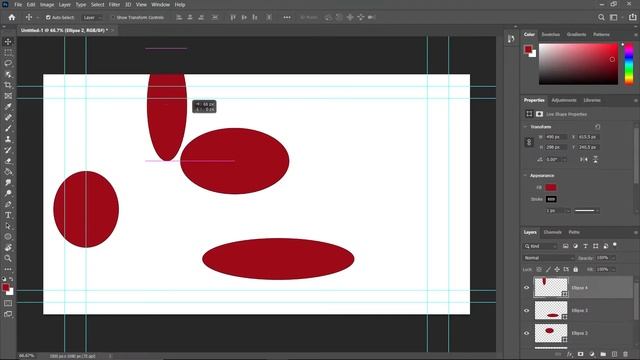Click the create new layer icon
Image resolution: width=640 pixels, height=360 pixels.
click(614, 354)
